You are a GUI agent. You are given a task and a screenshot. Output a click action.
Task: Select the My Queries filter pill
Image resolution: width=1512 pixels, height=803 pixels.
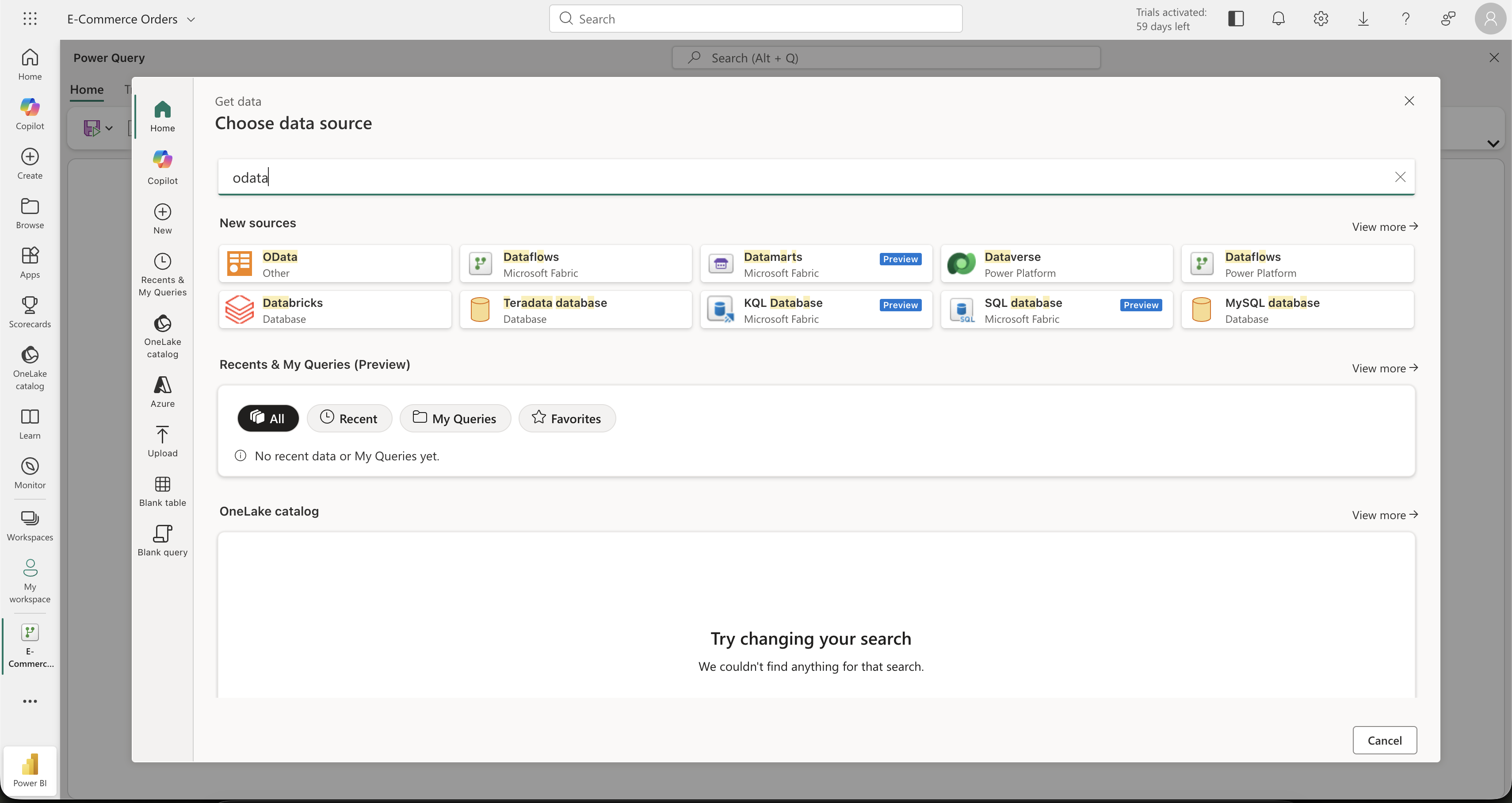(x=455, y=418)
